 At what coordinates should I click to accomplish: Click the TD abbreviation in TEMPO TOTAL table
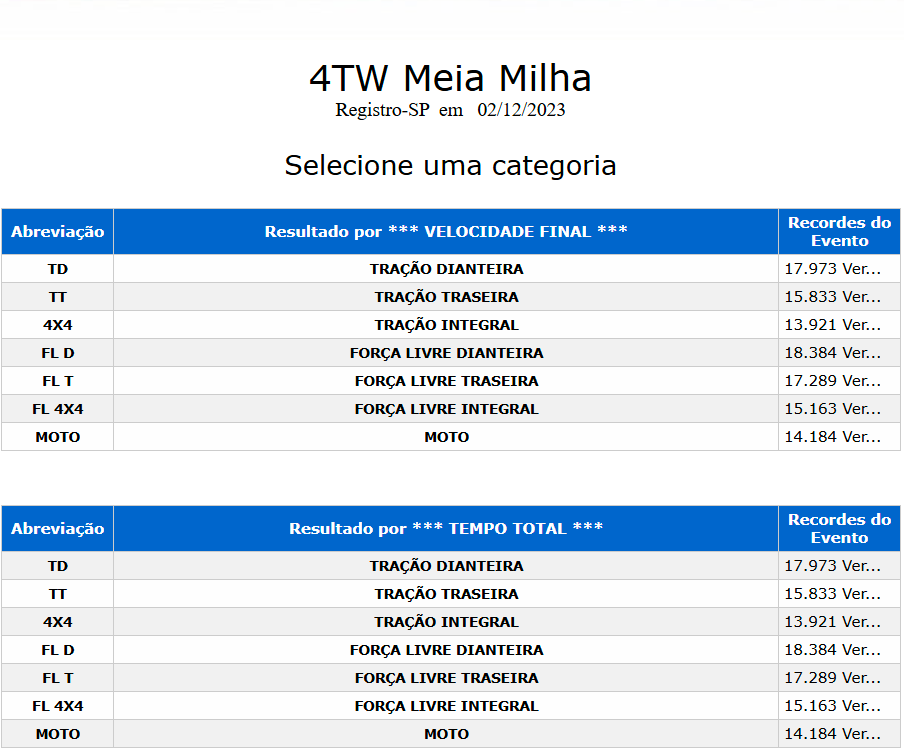pos(58,566)
